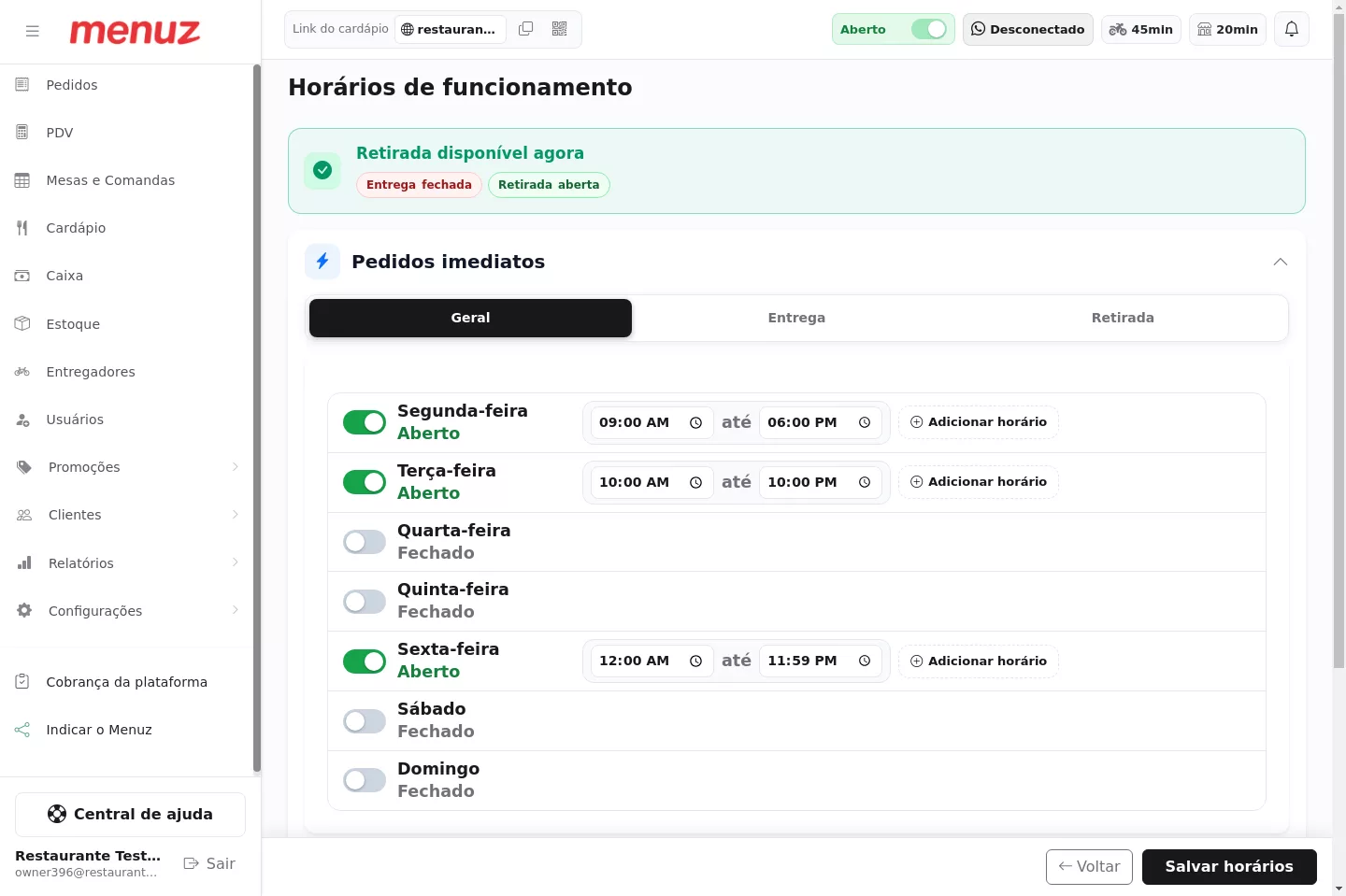Viewport: 1346px width, 896px height.
Task: Click Terça-feira end time 10:00 PM field
Action: point(820,482)
